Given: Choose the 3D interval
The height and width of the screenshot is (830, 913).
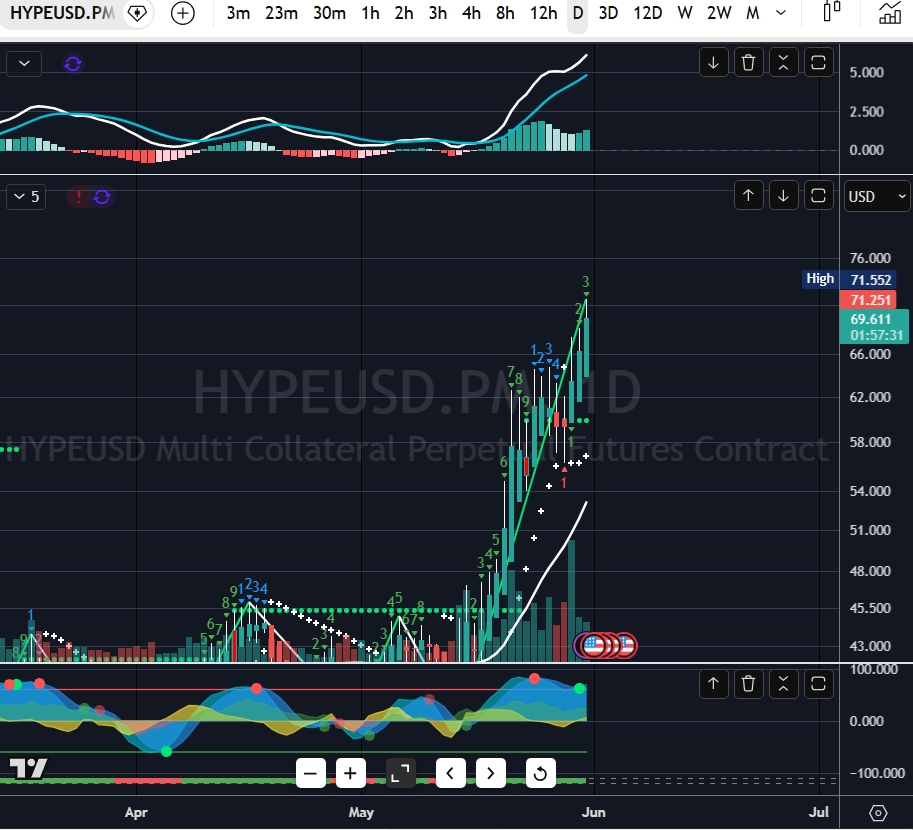Looking at the screenshot, I should click(x=608, y=13).
